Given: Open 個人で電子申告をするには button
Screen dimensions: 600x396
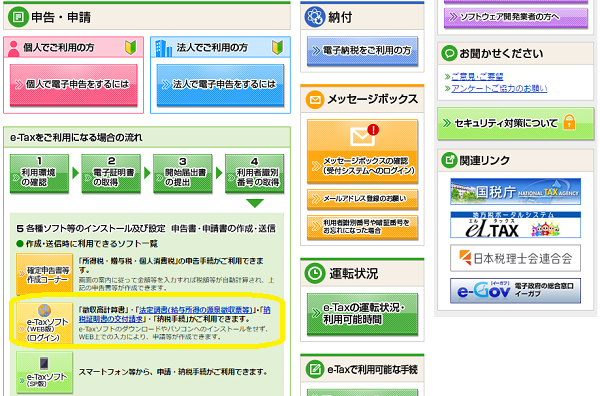Looking at the screenshot, I should (73, 85).
